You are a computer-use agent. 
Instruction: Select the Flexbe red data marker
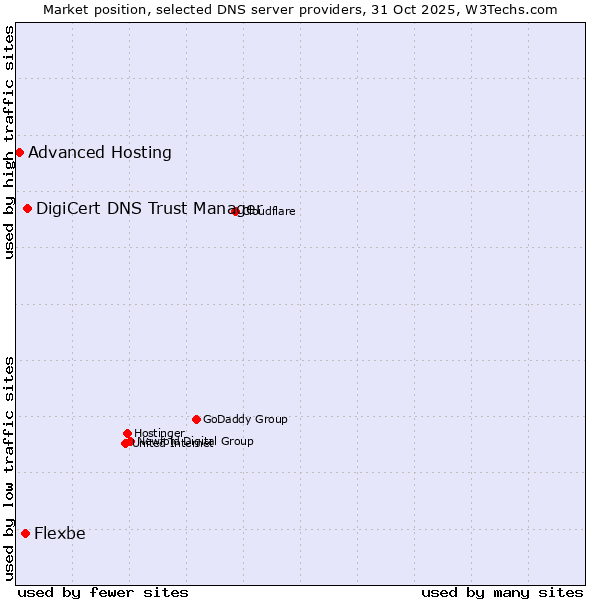point(25,533)
